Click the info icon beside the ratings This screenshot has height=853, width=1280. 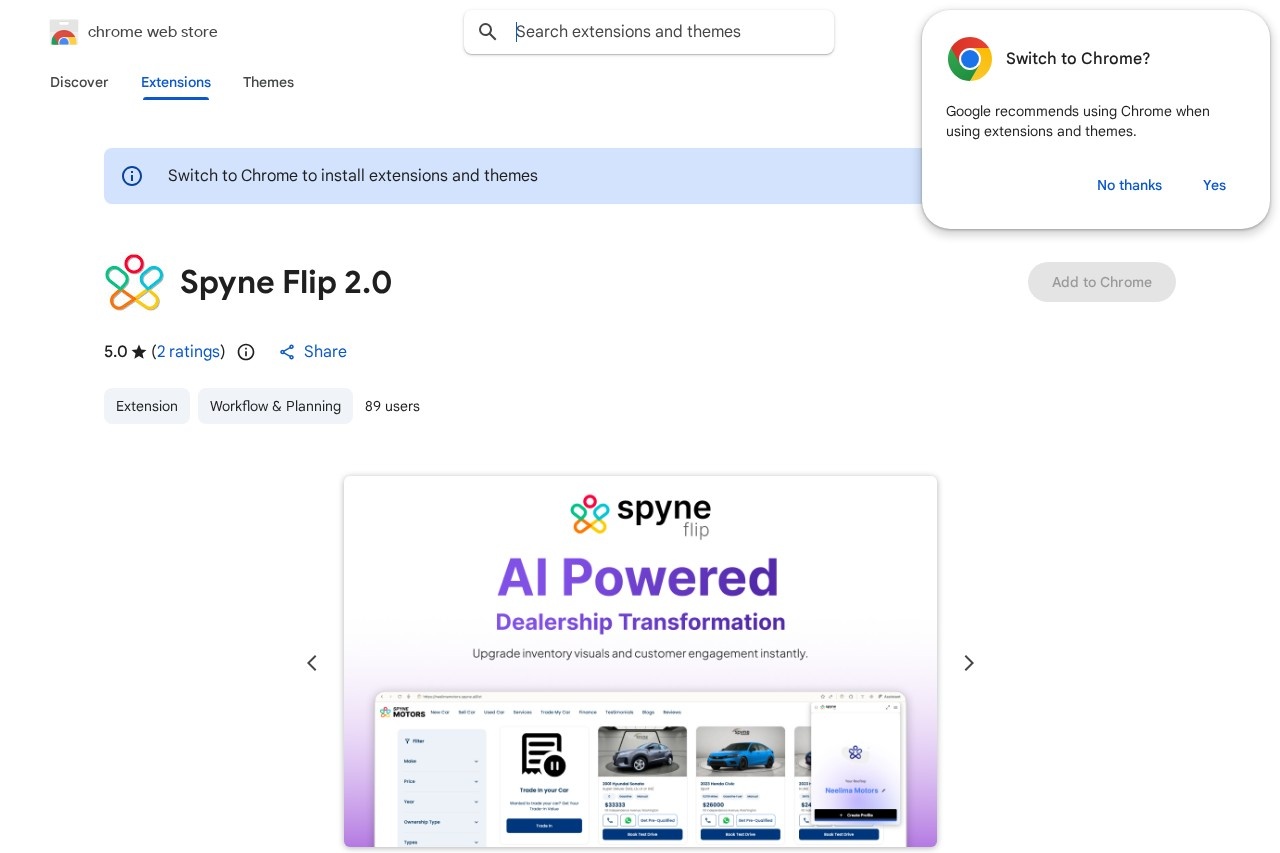246,352
